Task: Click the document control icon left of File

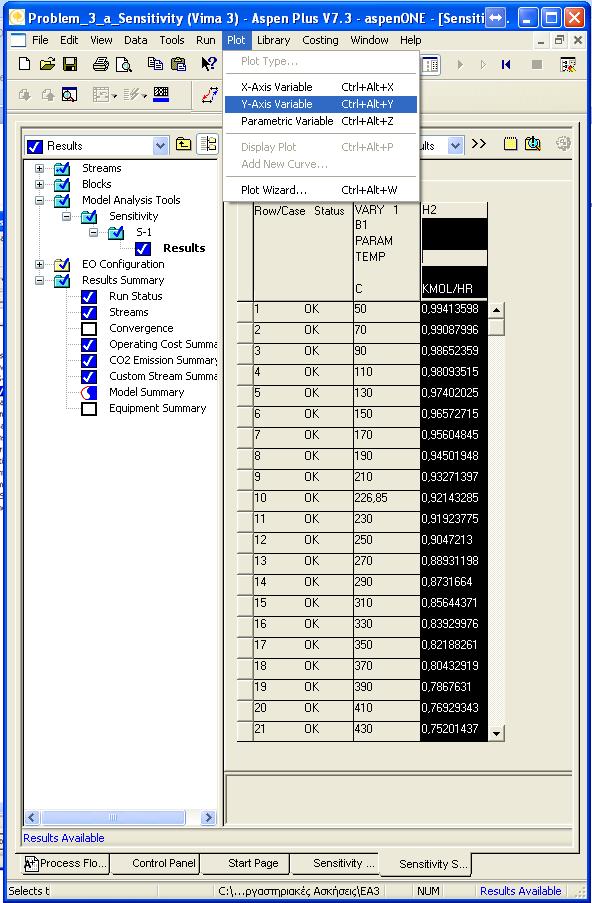Action: [18, 40]
